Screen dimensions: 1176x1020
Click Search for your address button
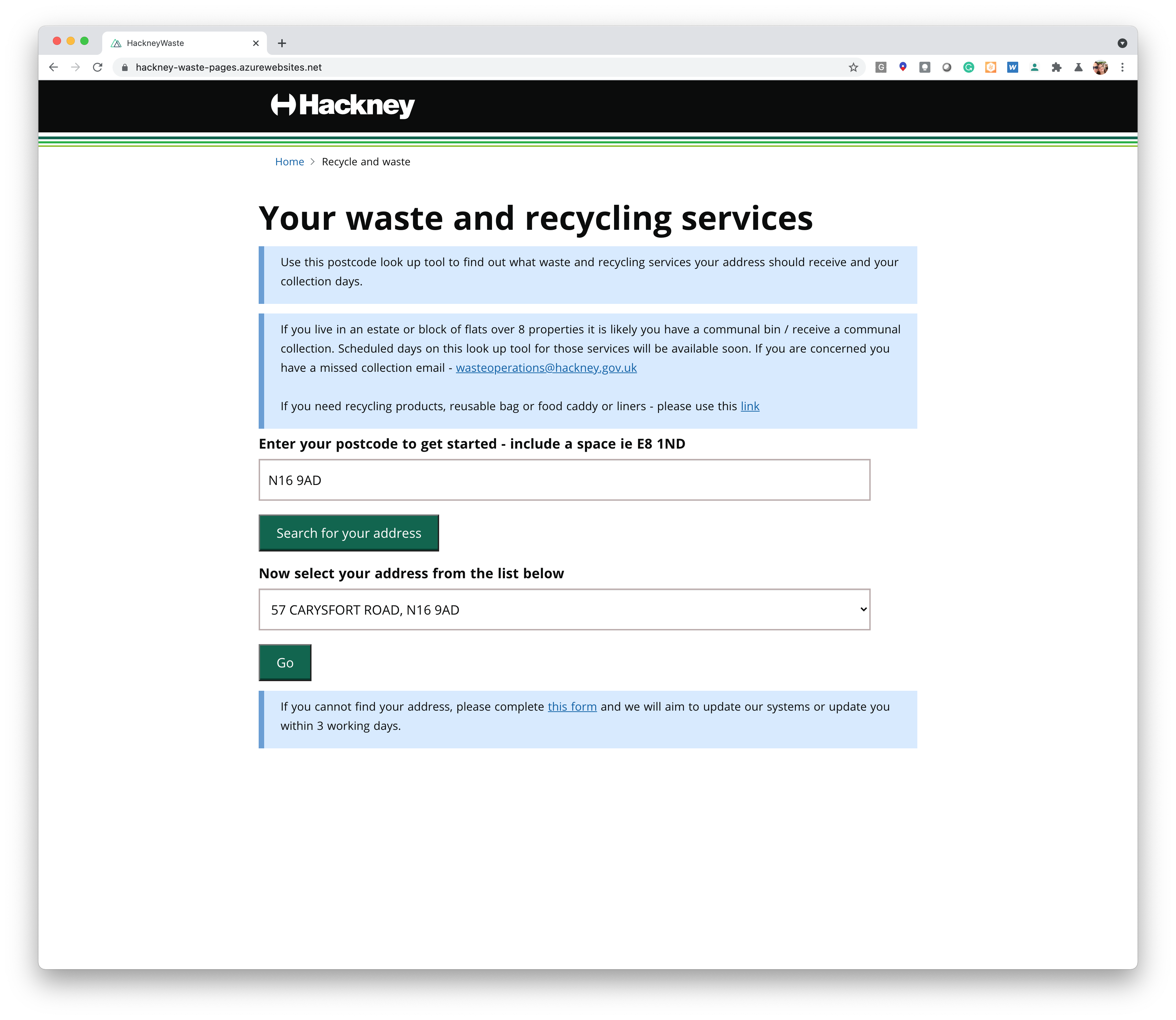click(x=348, y=533)
